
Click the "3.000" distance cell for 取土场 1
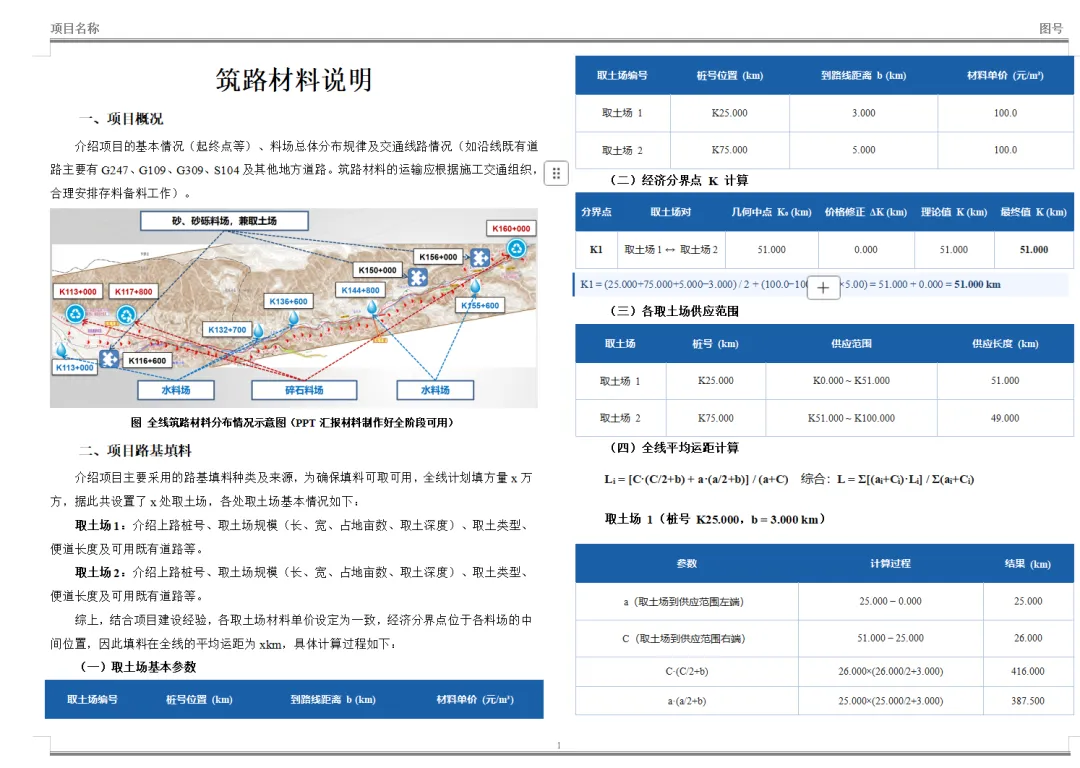[864, 113]
